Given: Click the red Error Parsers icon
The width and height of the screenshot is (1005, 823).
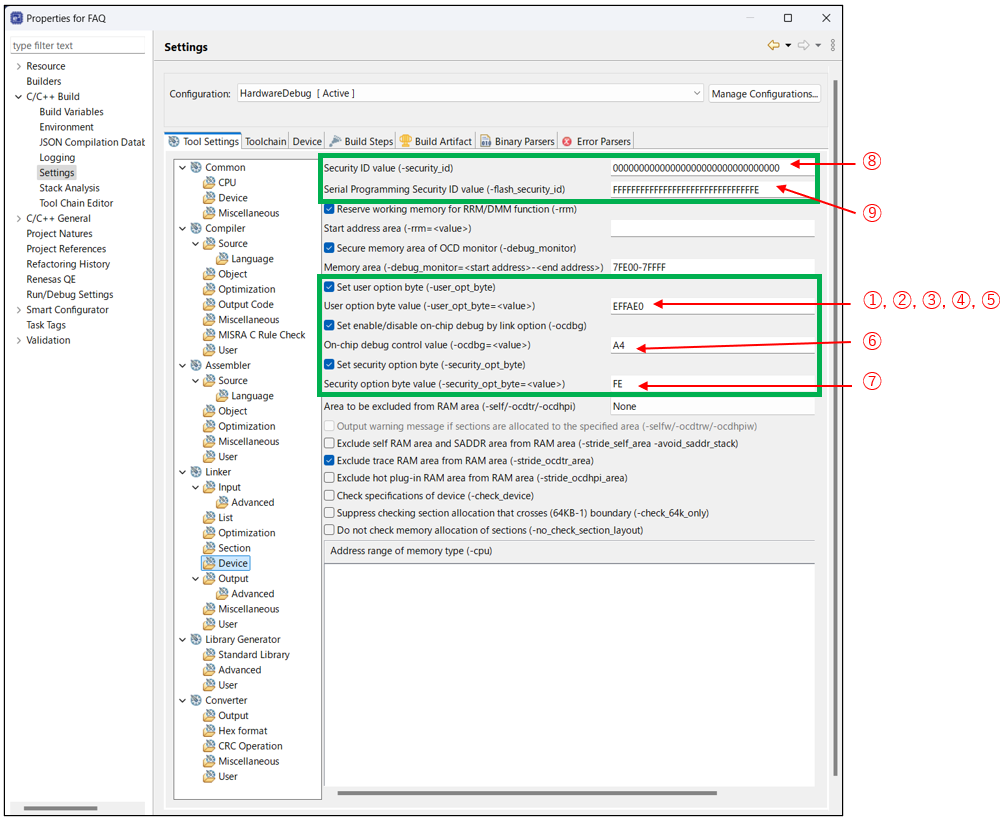Looking at the screenshot, I should pyautogui.click(x=567, y=142).
